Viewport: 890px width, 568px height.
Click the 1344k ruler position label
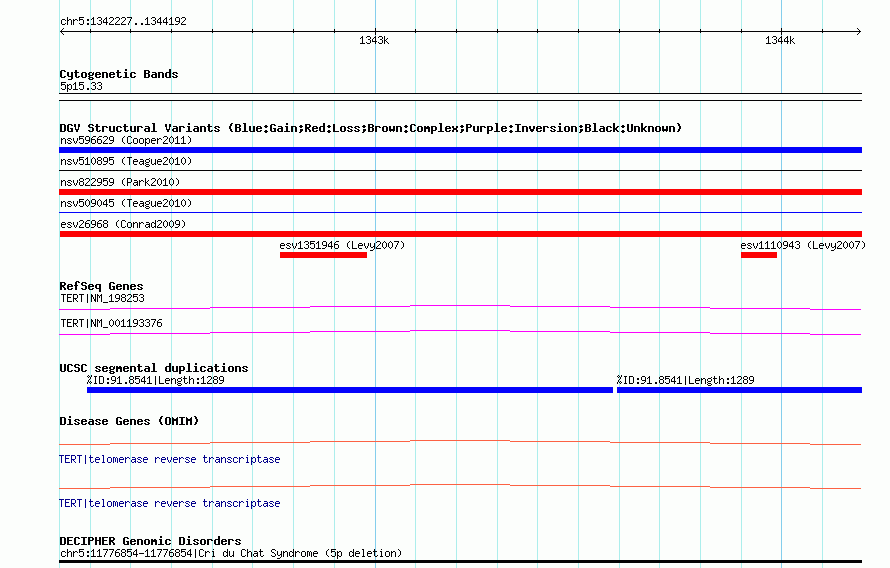[780, 40]
